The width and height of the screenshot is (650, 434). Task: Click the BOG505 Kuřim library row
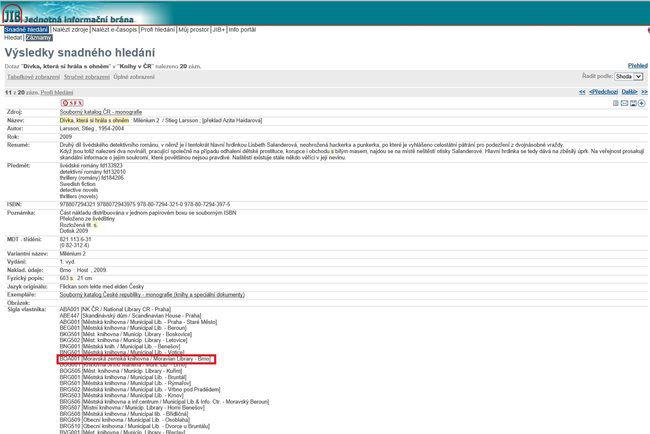tap(121, 371)
